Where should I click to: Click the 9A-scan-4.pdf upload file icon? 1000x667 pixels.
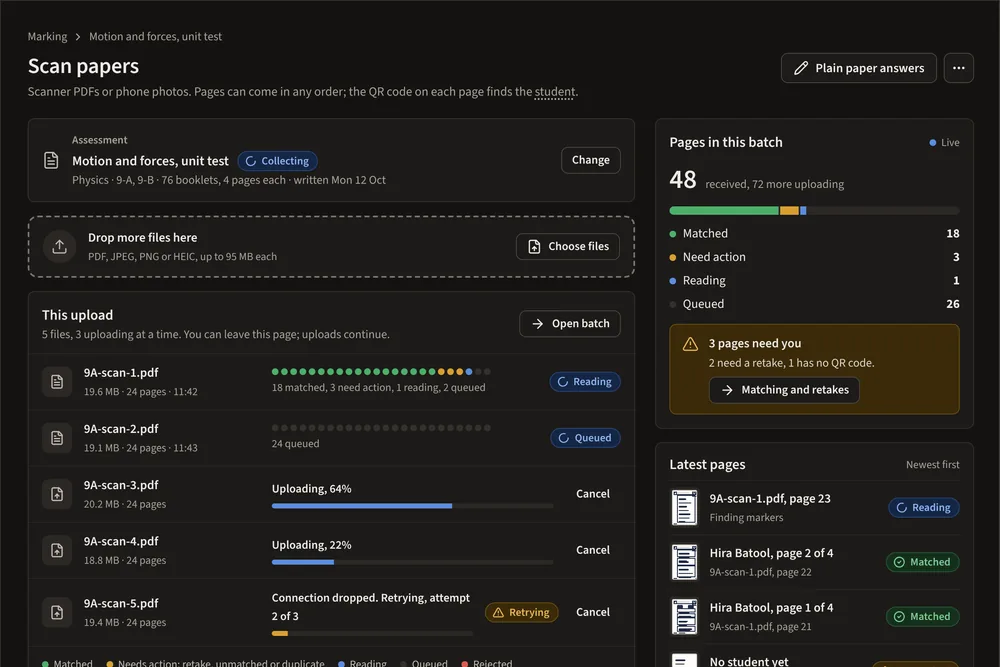57,550
